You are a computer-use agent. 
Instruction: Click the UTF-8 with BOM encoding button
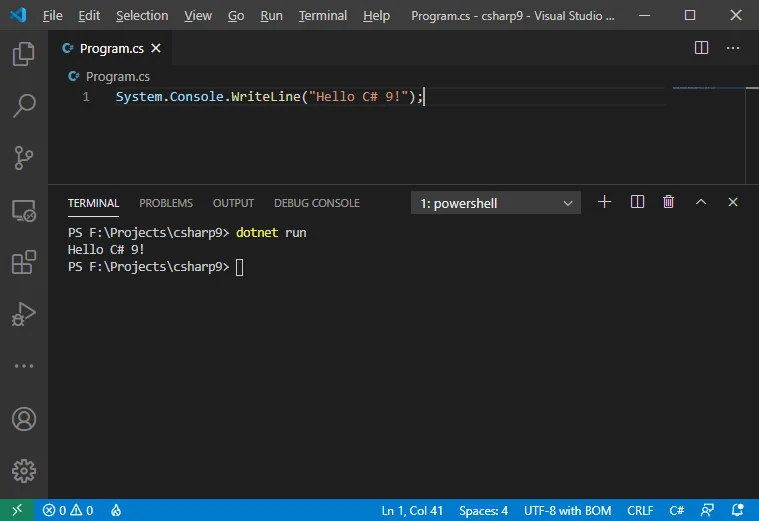(x=567, y=511)
